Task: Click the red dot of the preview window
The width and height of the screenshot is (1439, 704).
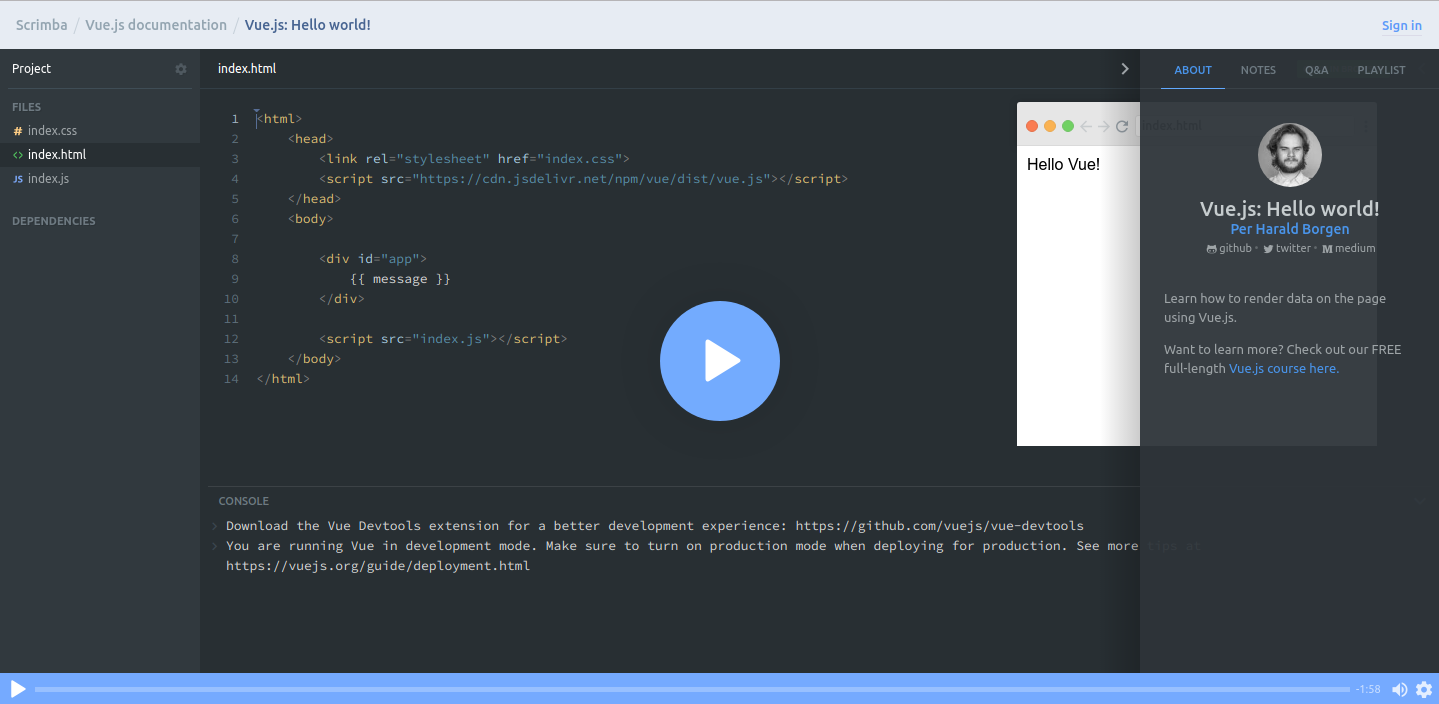Action: pyautogui.click(x=1032, y=126)
